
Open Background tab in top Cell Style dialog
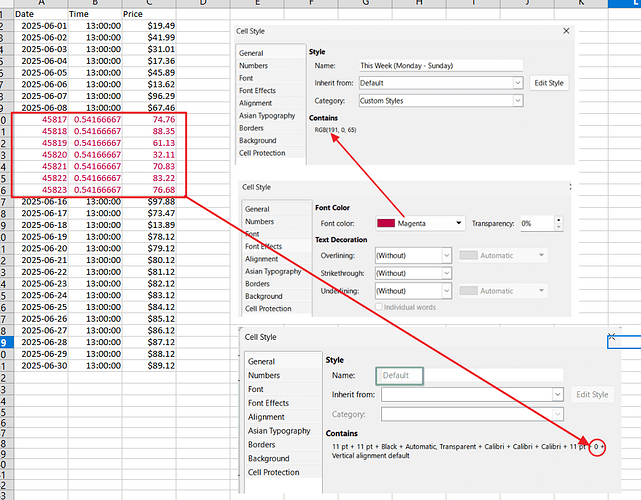point(258,141)
